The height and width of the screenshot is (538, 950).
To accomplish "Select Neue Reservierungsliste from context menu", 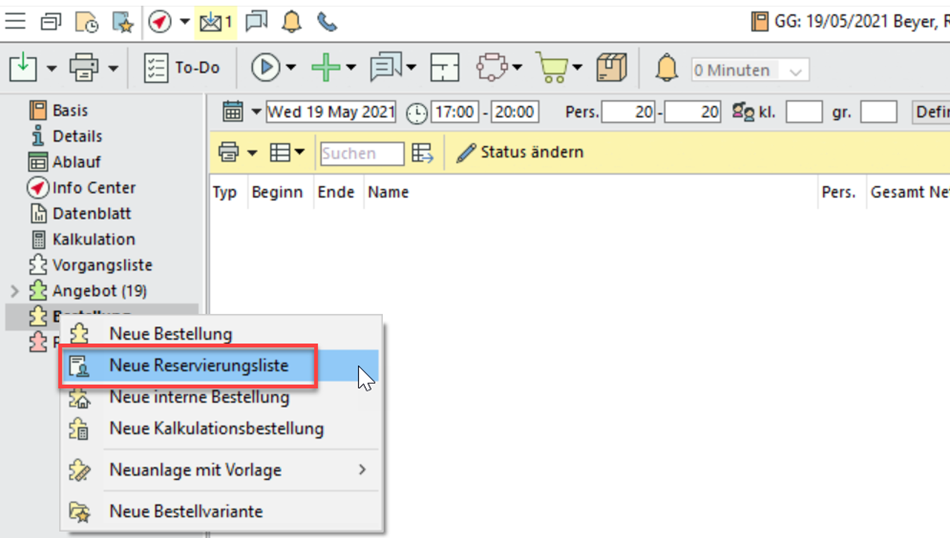I will point(198,366).
